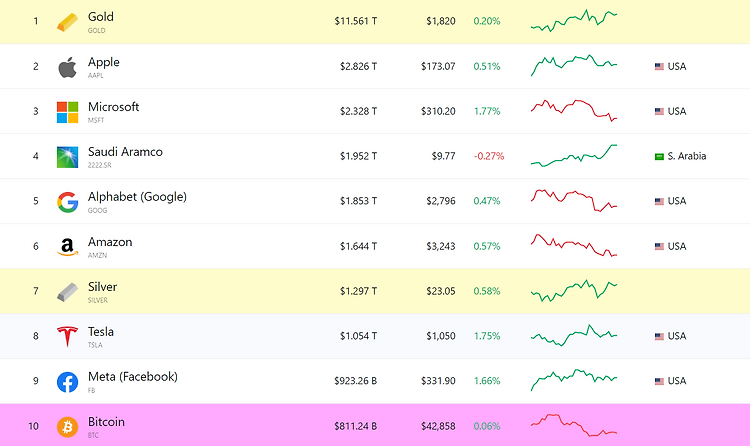Click the Saudi Aramco trend chart
Screen dimensions: 750x446
click(574, 156)
